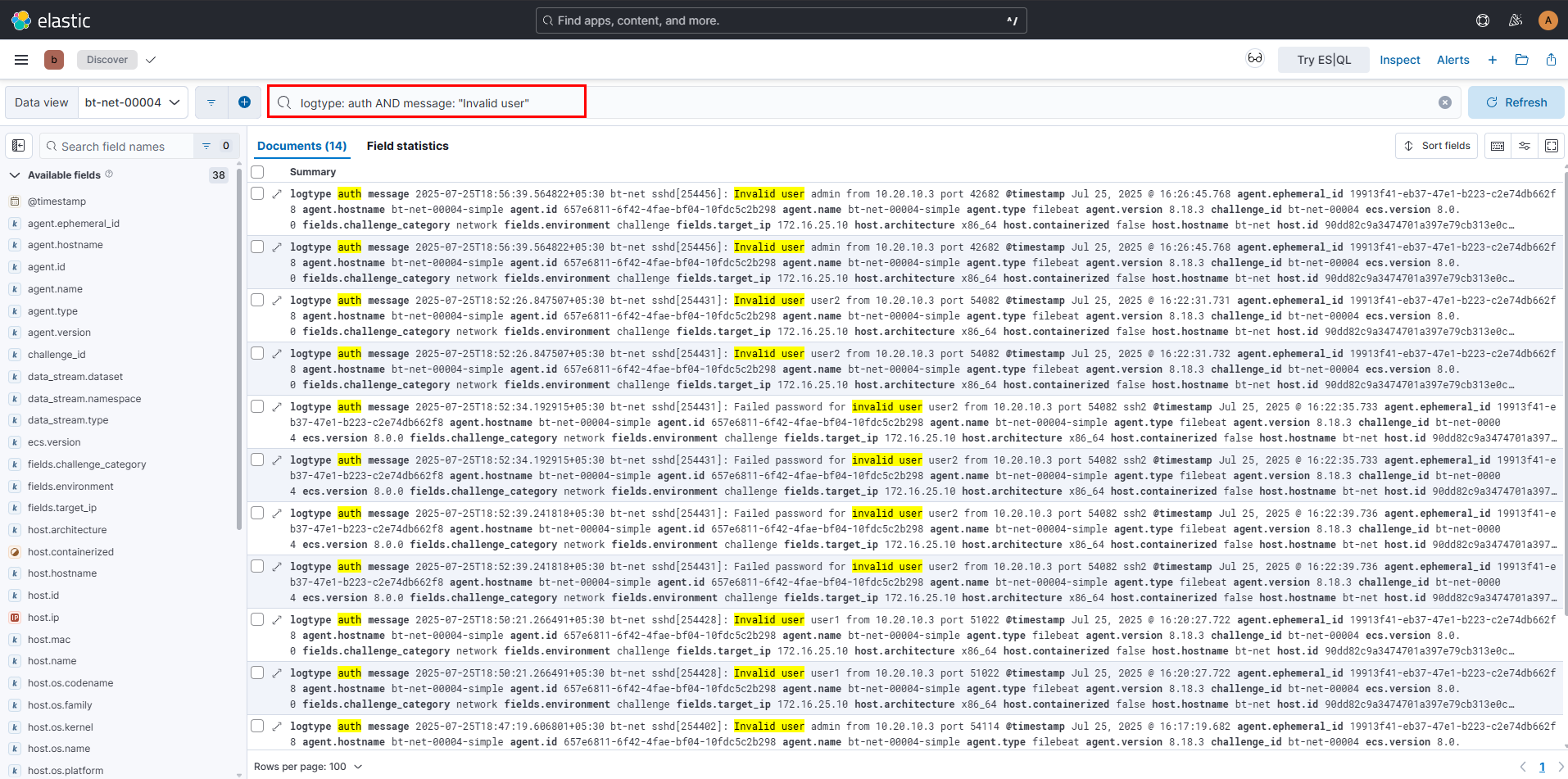Enter full screen with the grid icon

[x=1552, y=146]
